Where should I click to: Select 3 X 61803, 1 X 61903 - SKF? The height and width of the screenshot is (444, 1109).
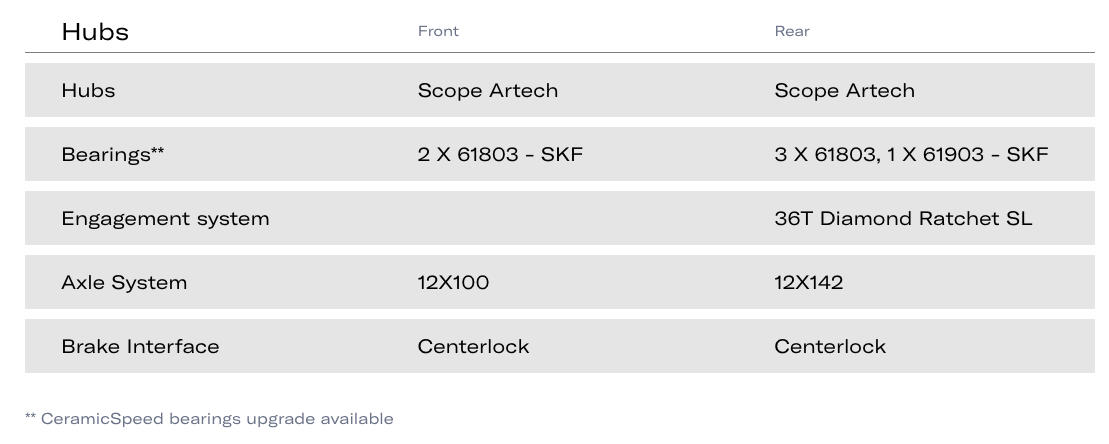911,154
